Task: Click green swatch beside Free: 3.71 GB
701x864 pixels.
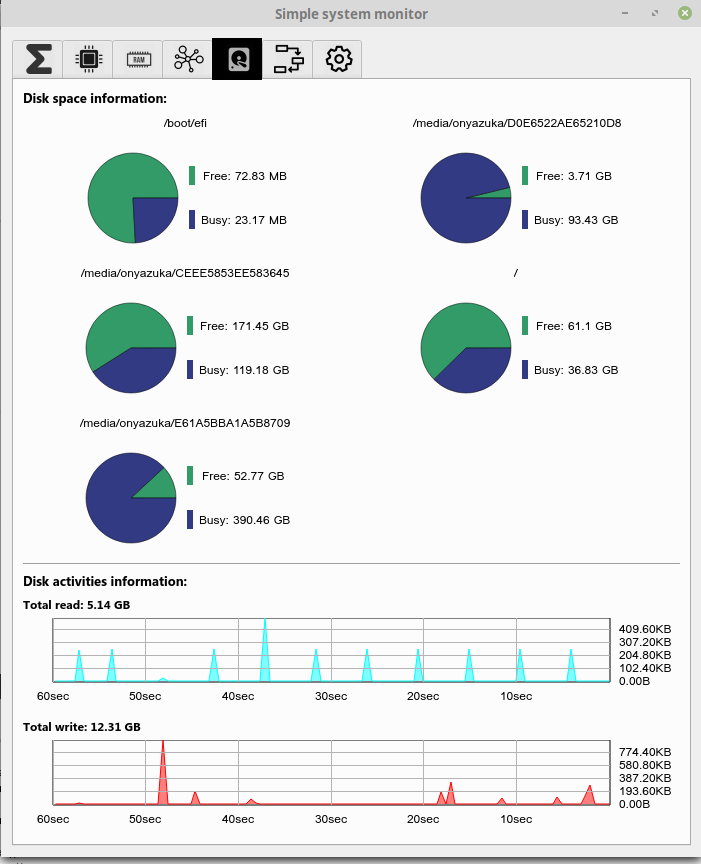Action: [x=525, y=176]
